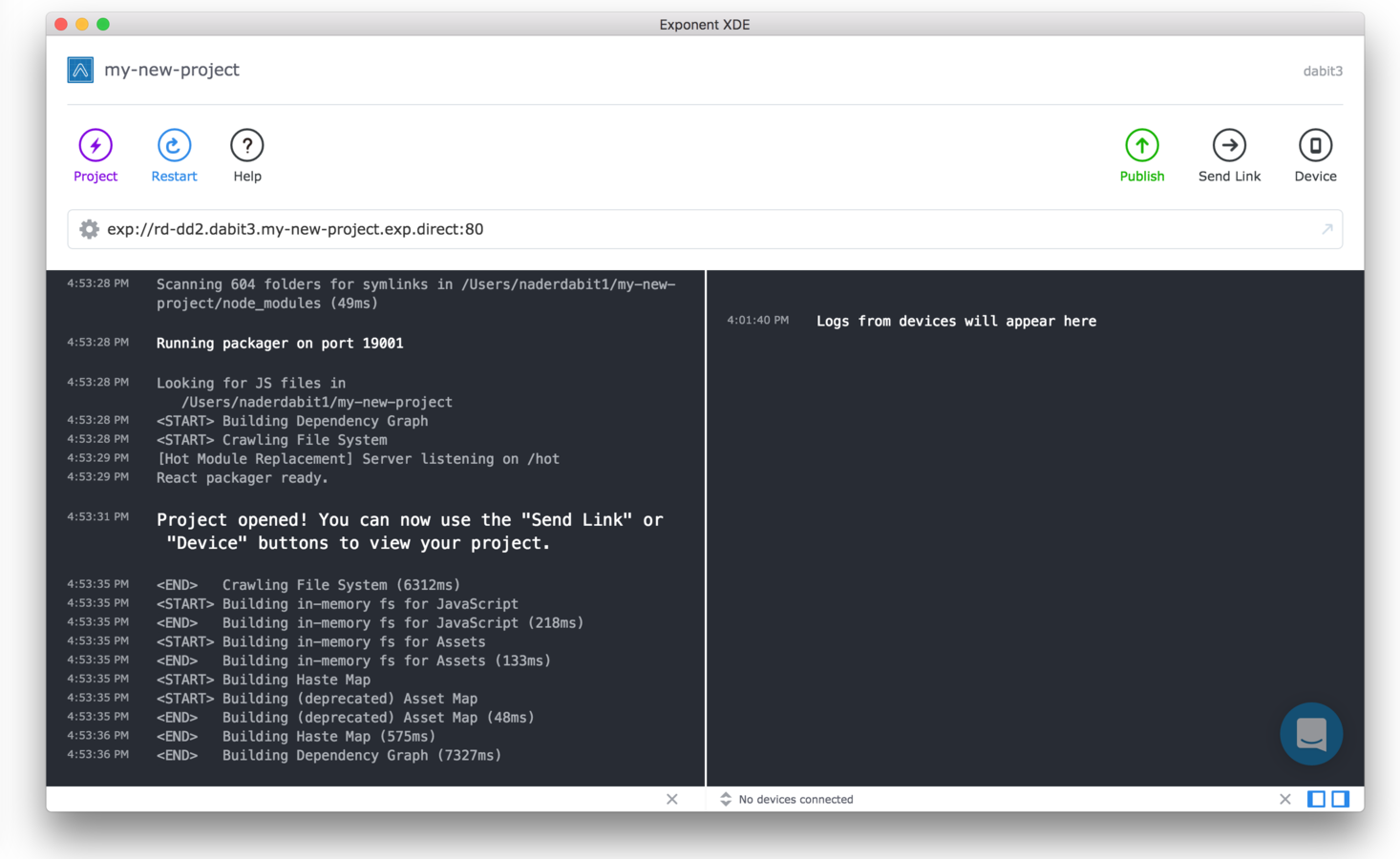
Task: Click the Publish label text
Action: coord(1142,177)
